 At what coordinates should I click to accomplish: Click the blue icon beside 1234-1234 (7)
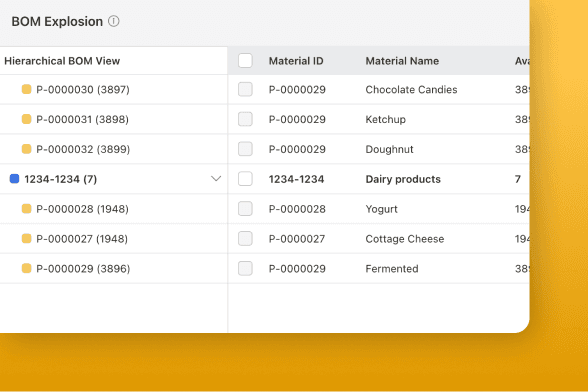coord(15,179)
